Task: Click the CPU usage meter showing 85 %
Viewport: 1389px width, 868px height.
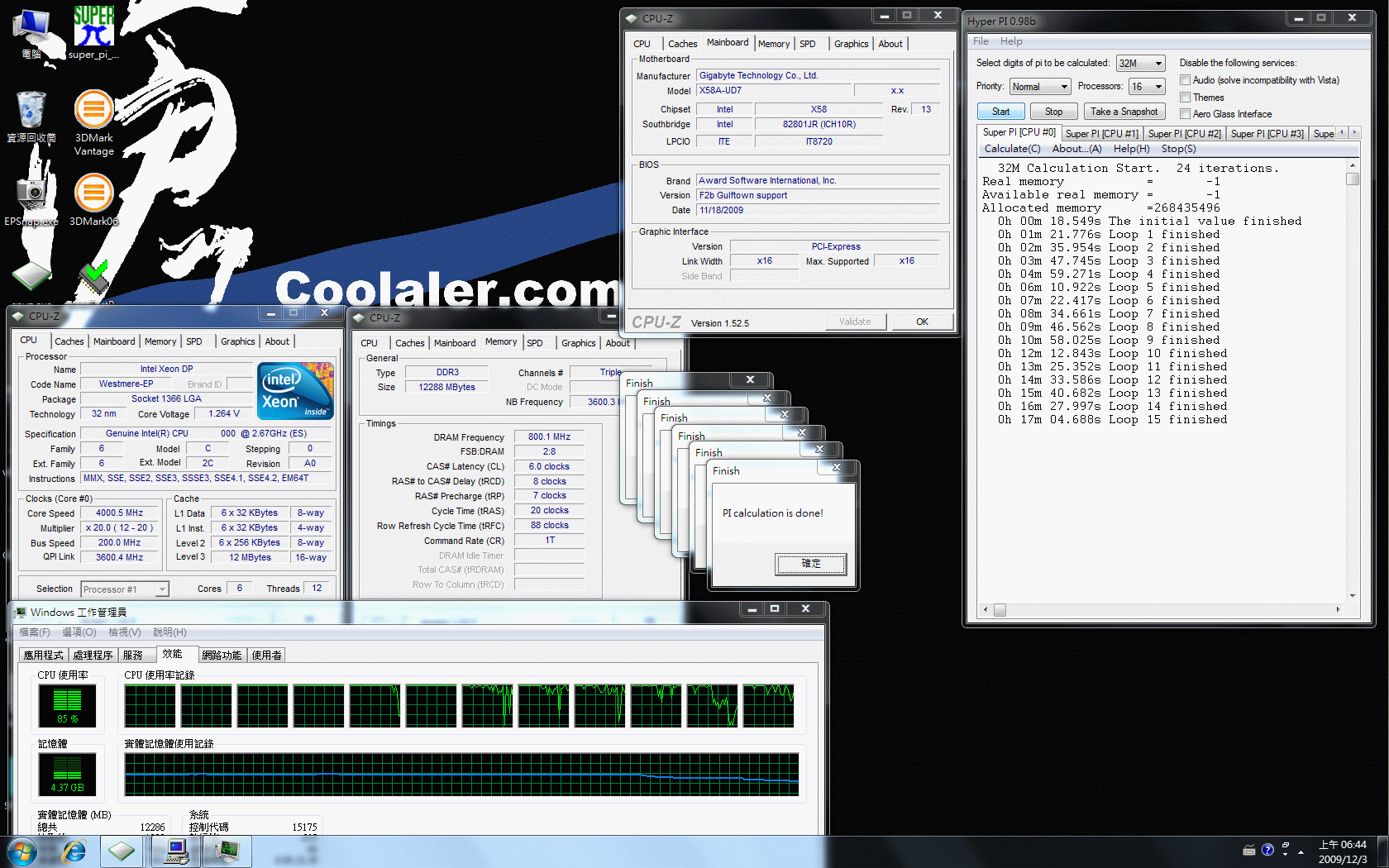Action: pyautogui.click(x=67, y=706)
